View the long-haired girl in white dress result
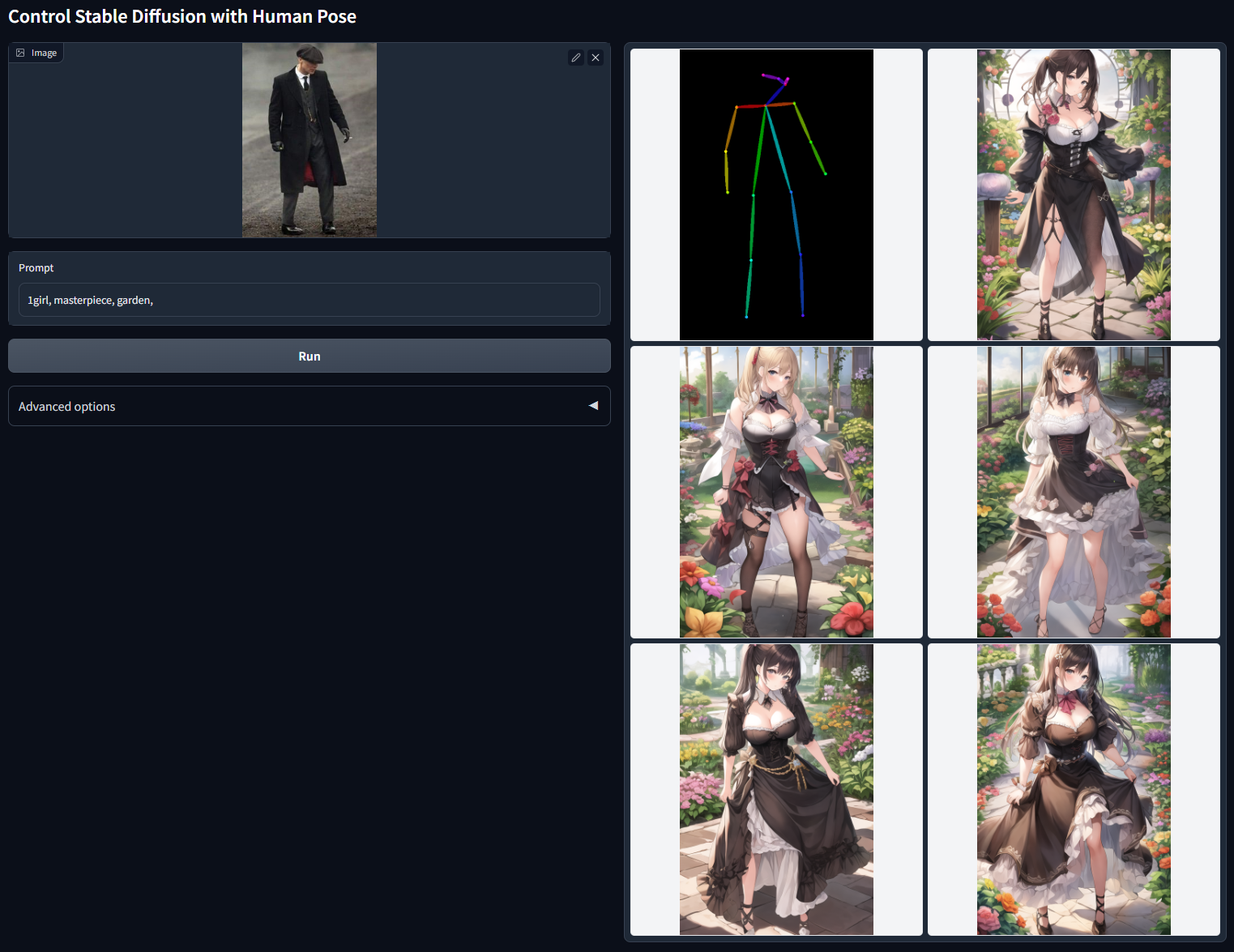1234x952 pixels. 1074,492
